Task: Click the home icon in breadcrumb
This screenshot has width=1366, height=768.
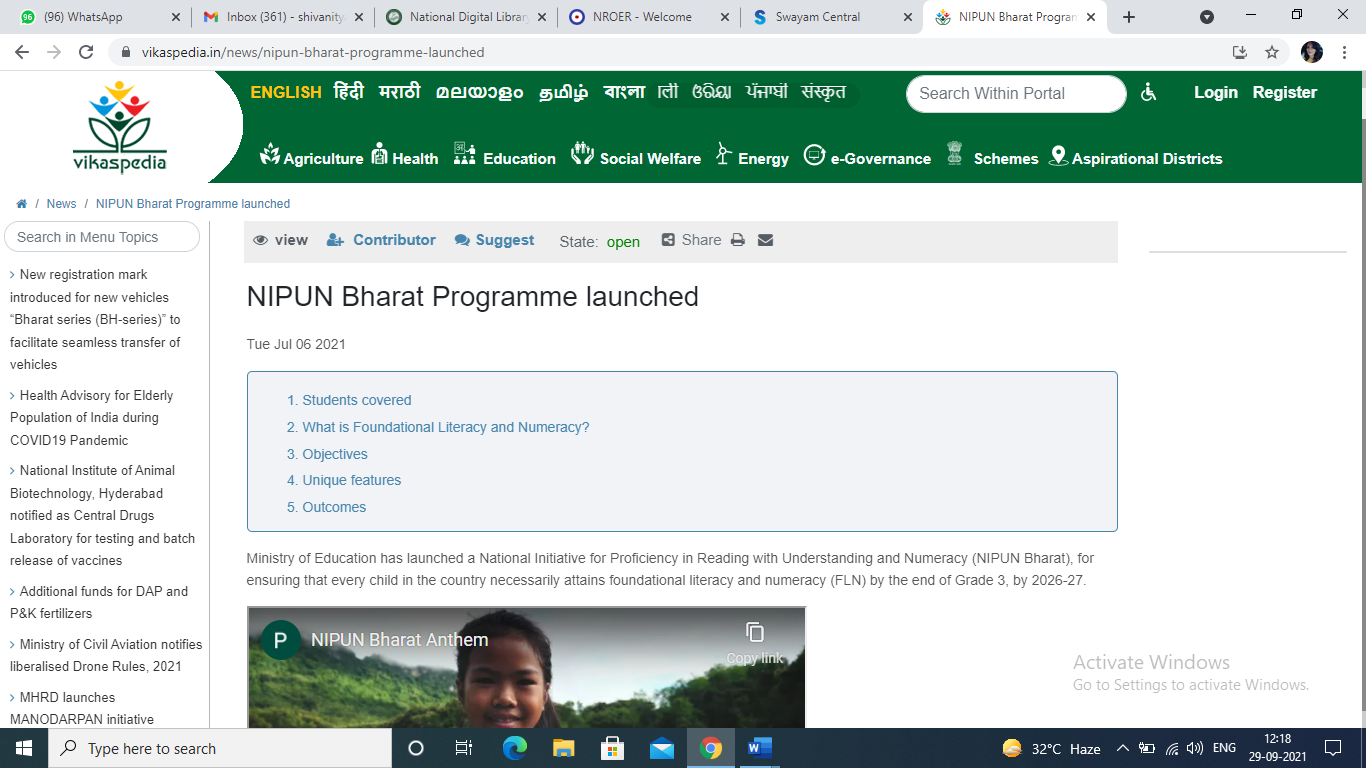Action: tap(22, 204)
